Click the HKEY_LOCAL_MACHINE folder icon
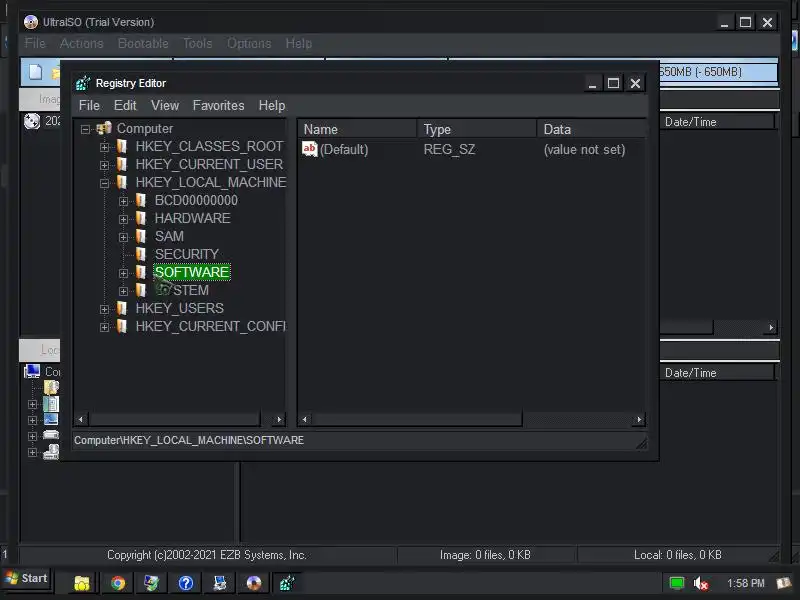 (121, 182)
